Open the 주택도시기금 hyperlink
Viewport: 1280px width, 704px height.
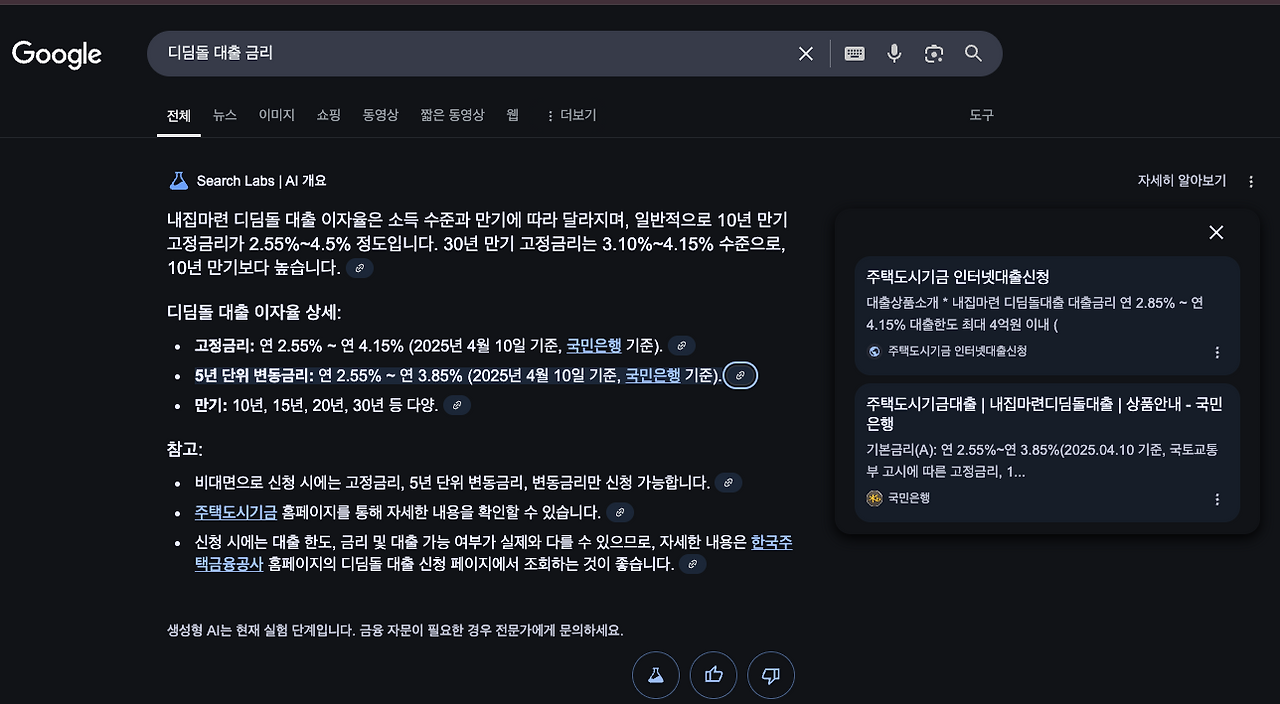point(236,513)
